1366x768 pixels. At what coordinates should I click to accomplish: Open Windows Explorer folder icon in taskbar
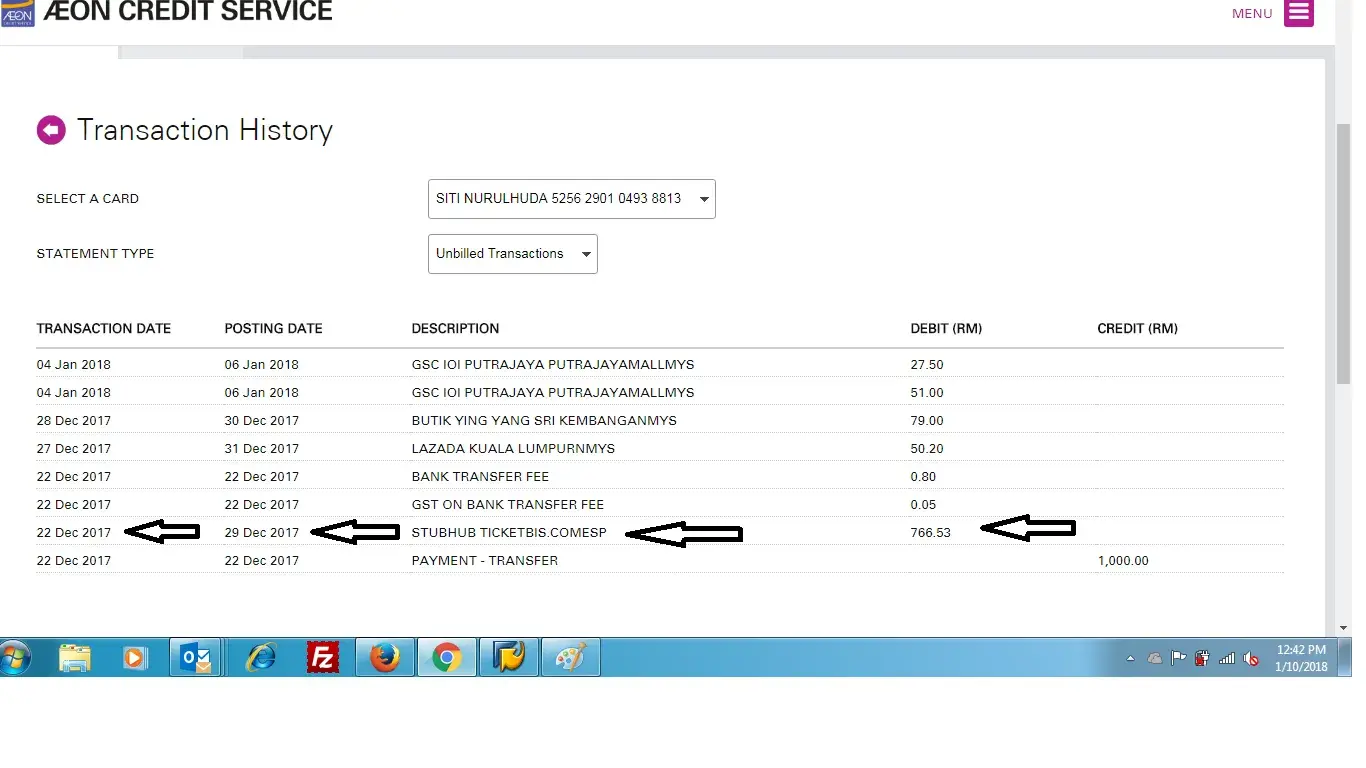(75, 658)
